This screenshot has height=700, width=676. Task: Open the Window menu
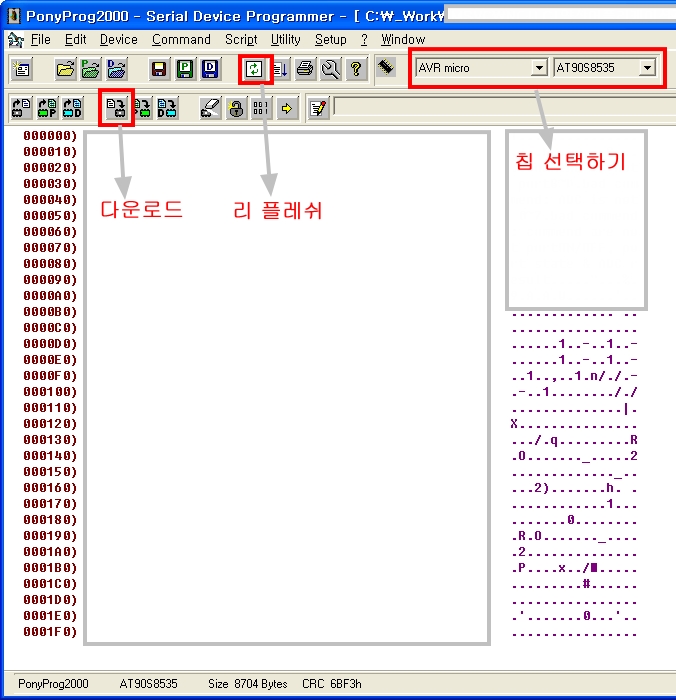403,40
